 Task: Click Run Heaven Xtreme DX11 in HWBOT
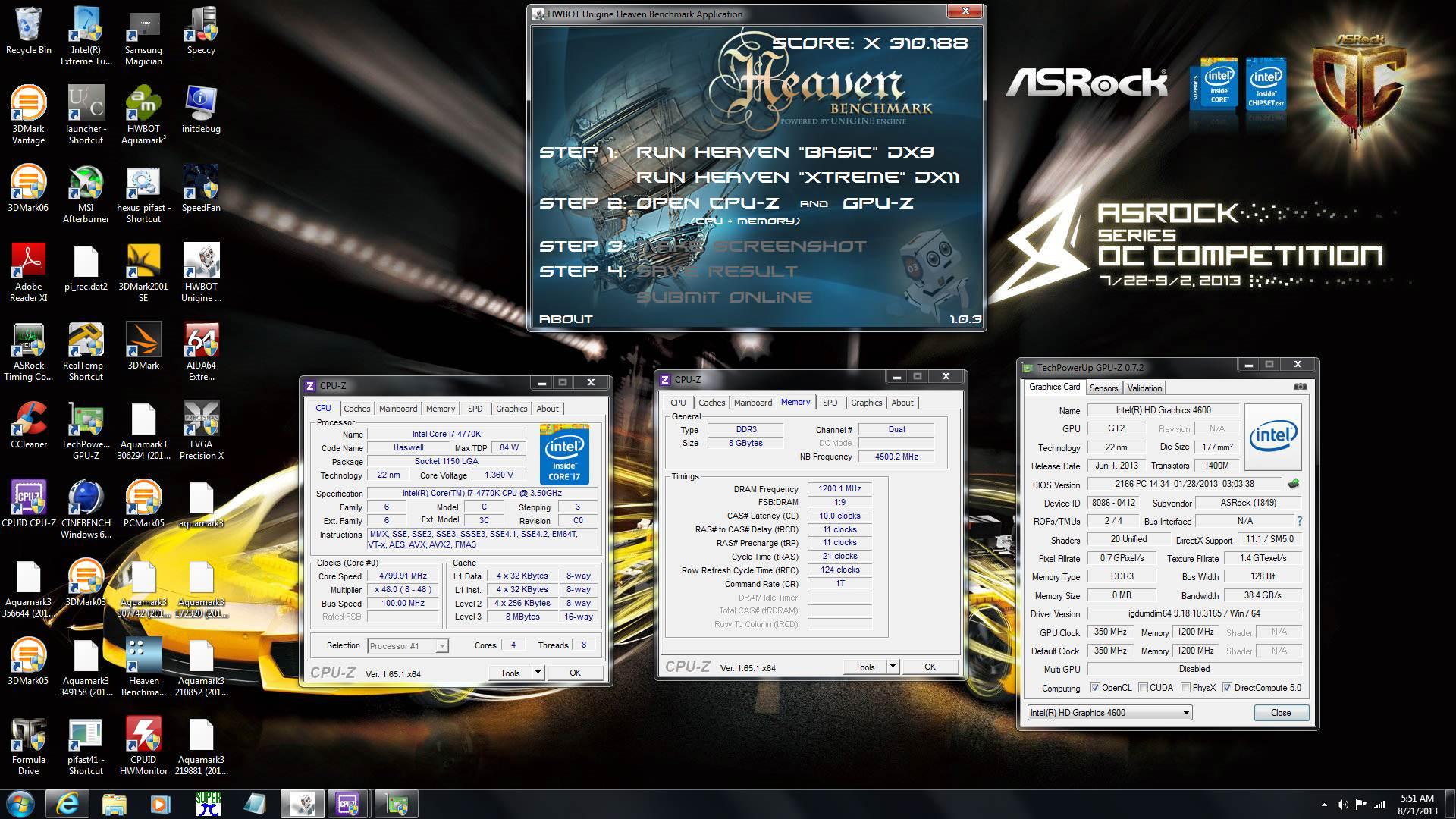pyautogui.click(x=798, y=177)
